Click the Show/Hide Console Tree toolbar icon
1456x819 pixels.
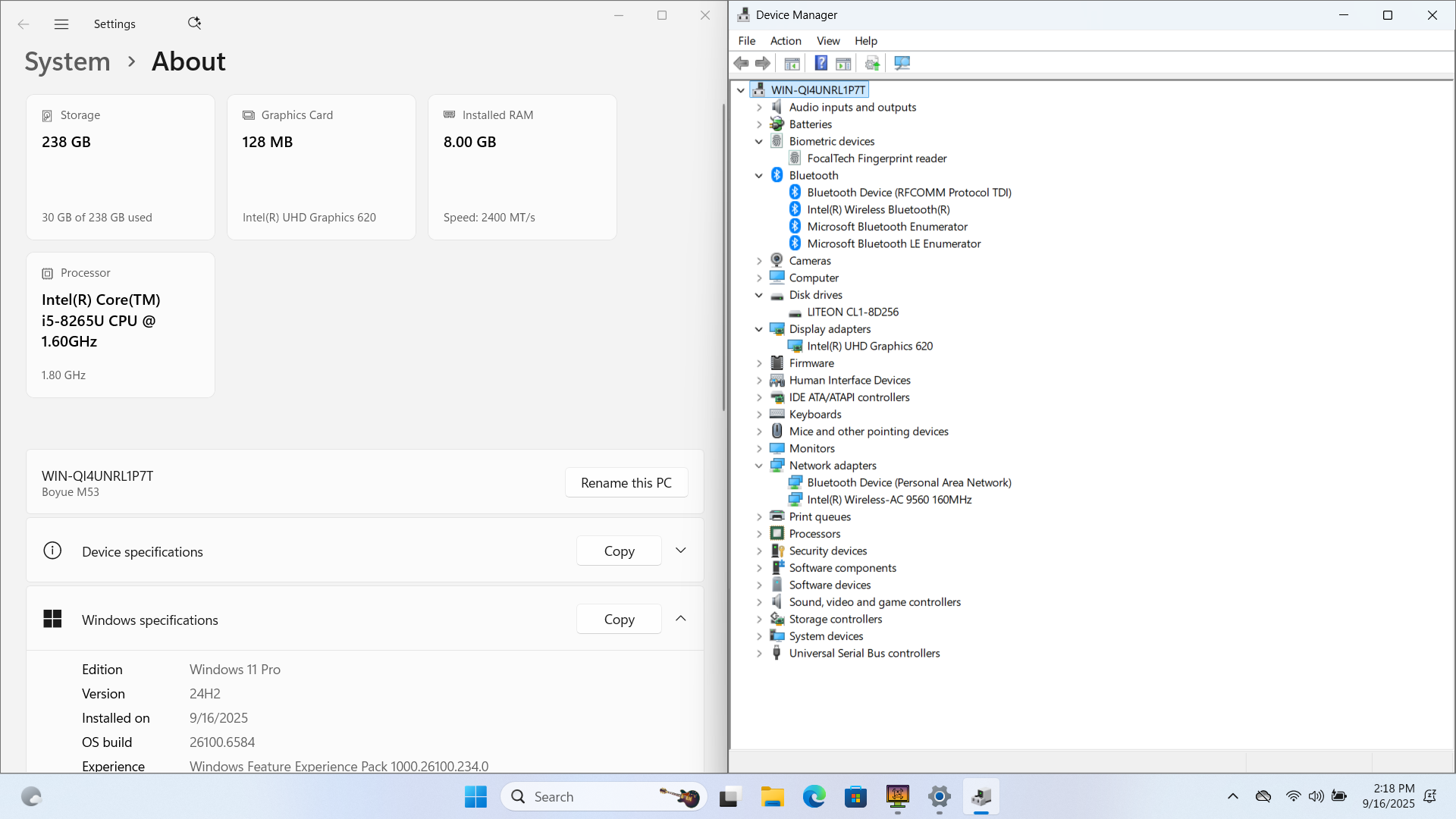pyautogui.click(x=792, y=64)
